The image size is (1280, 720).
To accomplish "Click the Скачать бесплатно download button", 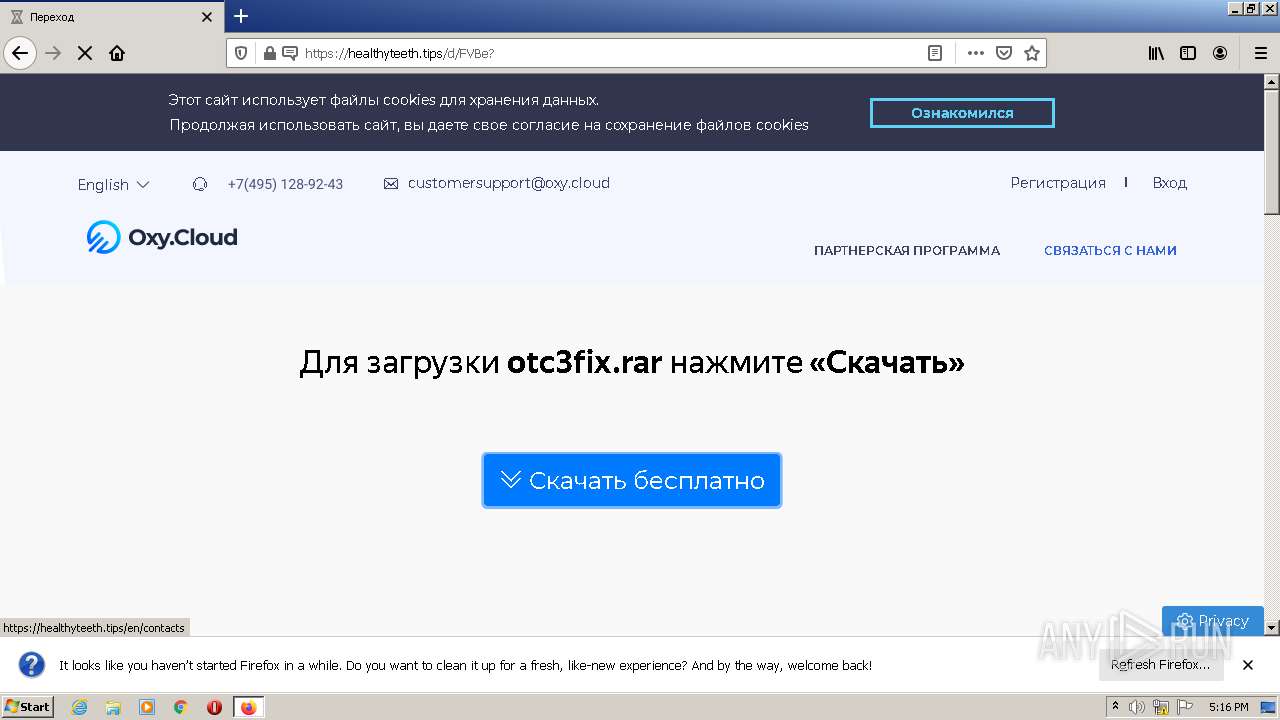I will (632, 480).
